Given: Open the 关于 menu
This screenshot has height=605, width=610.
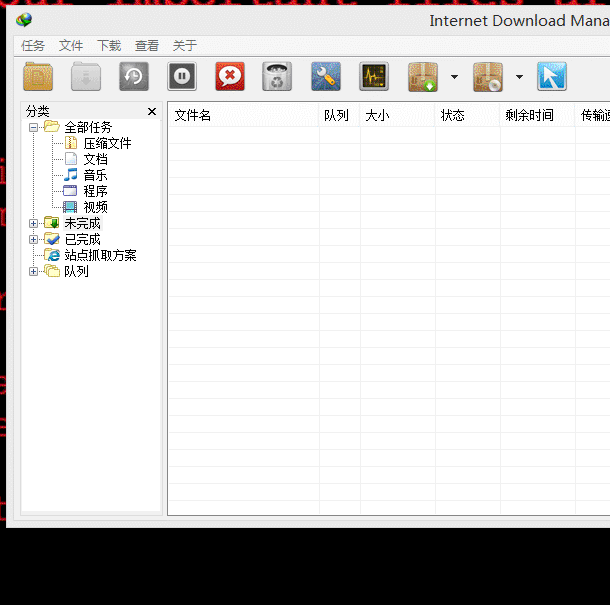Looking at the screenshot, I should [184, 46].
